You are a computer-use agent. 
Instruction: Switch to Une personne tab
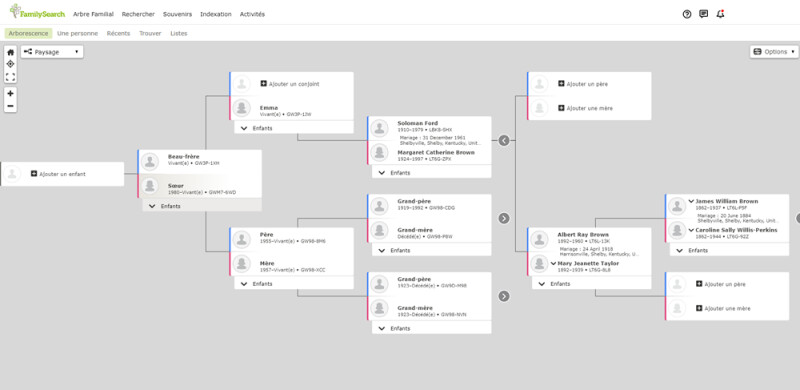[78, 33]
